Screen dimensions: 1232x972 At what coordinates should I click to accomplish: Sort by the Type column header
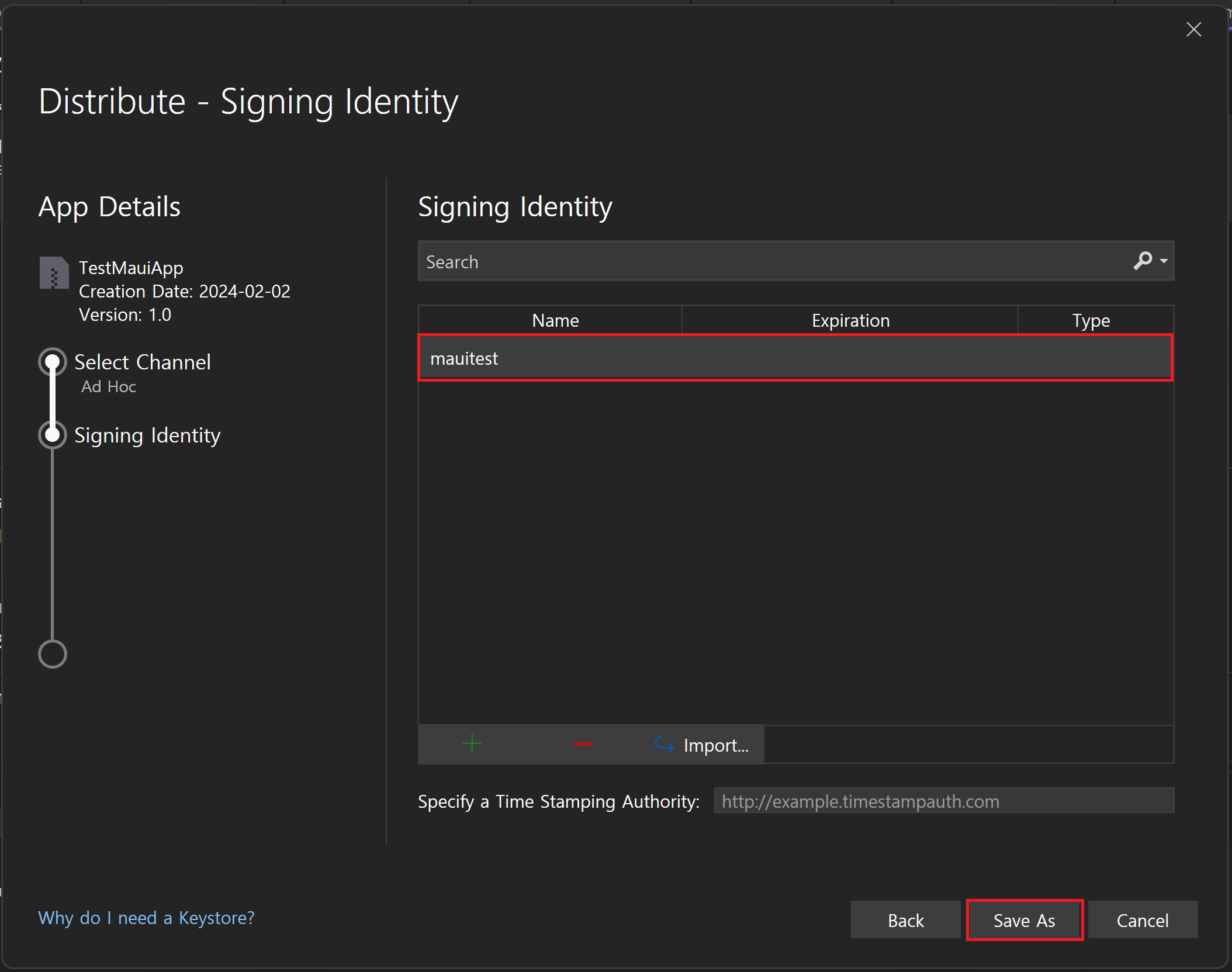[1091, 320]
